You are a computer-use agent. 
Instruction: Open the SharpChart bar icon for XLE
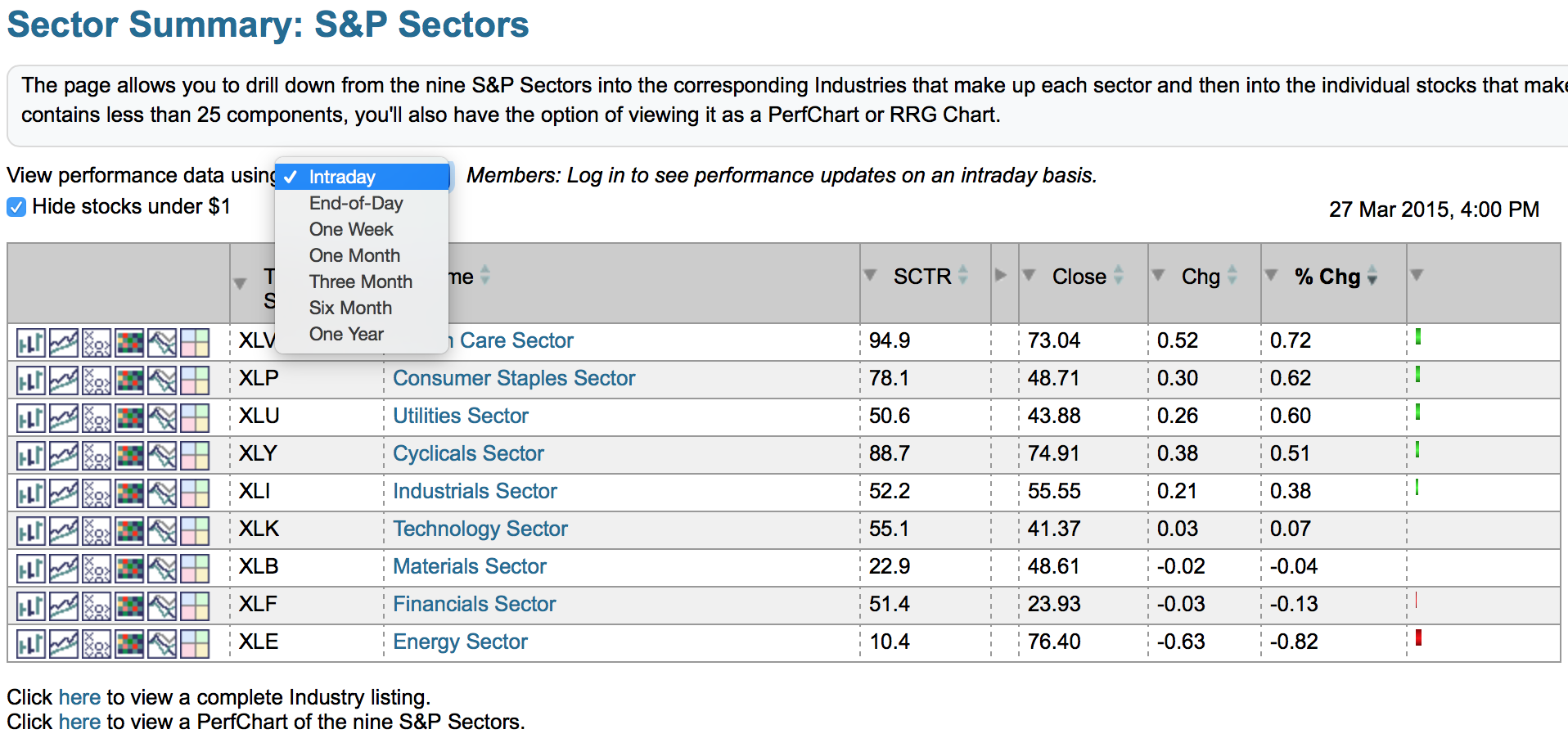click(30, 644)
